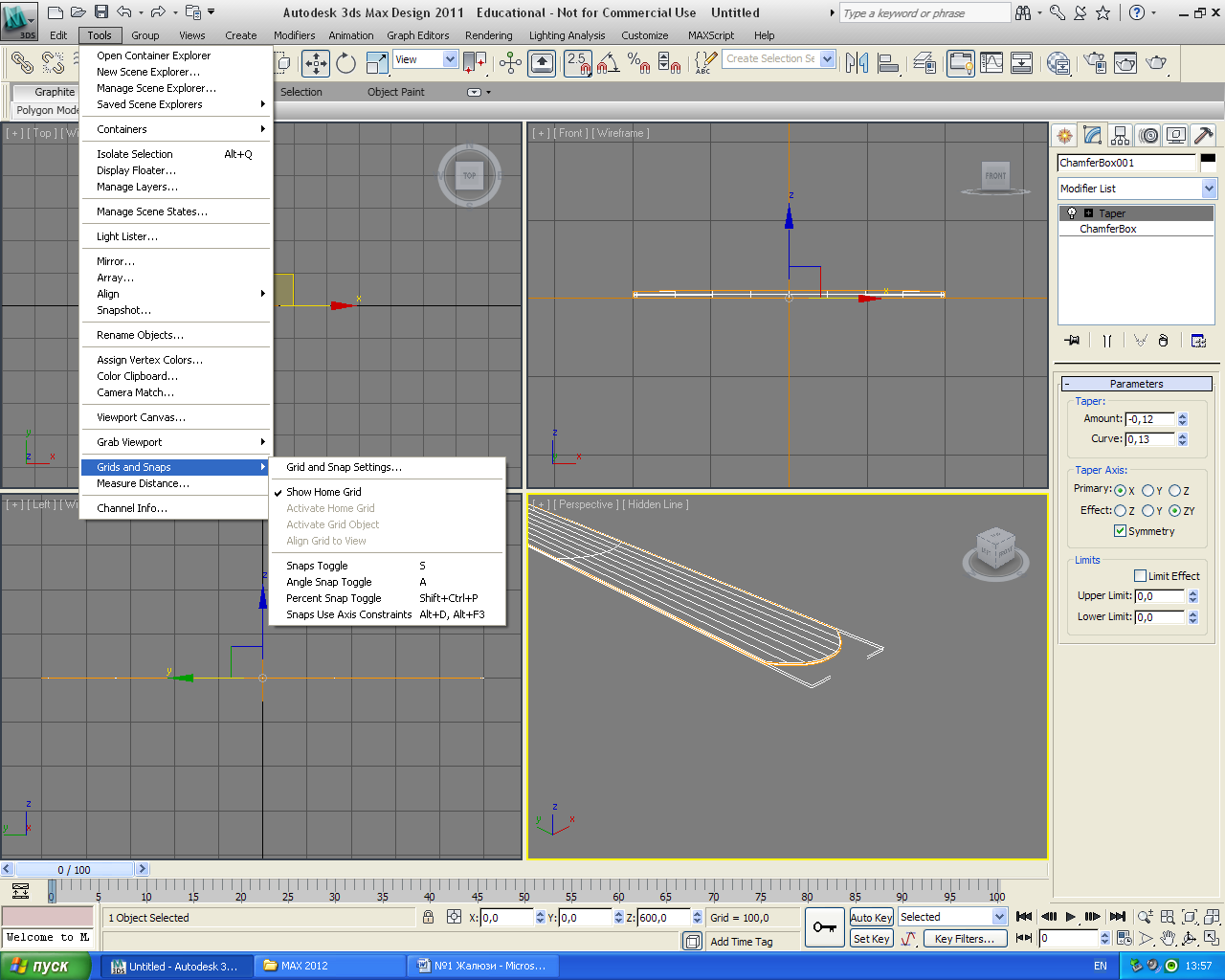This screenshot has width=1225, height=980.
Task: Expand the Taper modifier sub-objects
Action: (x=1088, y=213)
